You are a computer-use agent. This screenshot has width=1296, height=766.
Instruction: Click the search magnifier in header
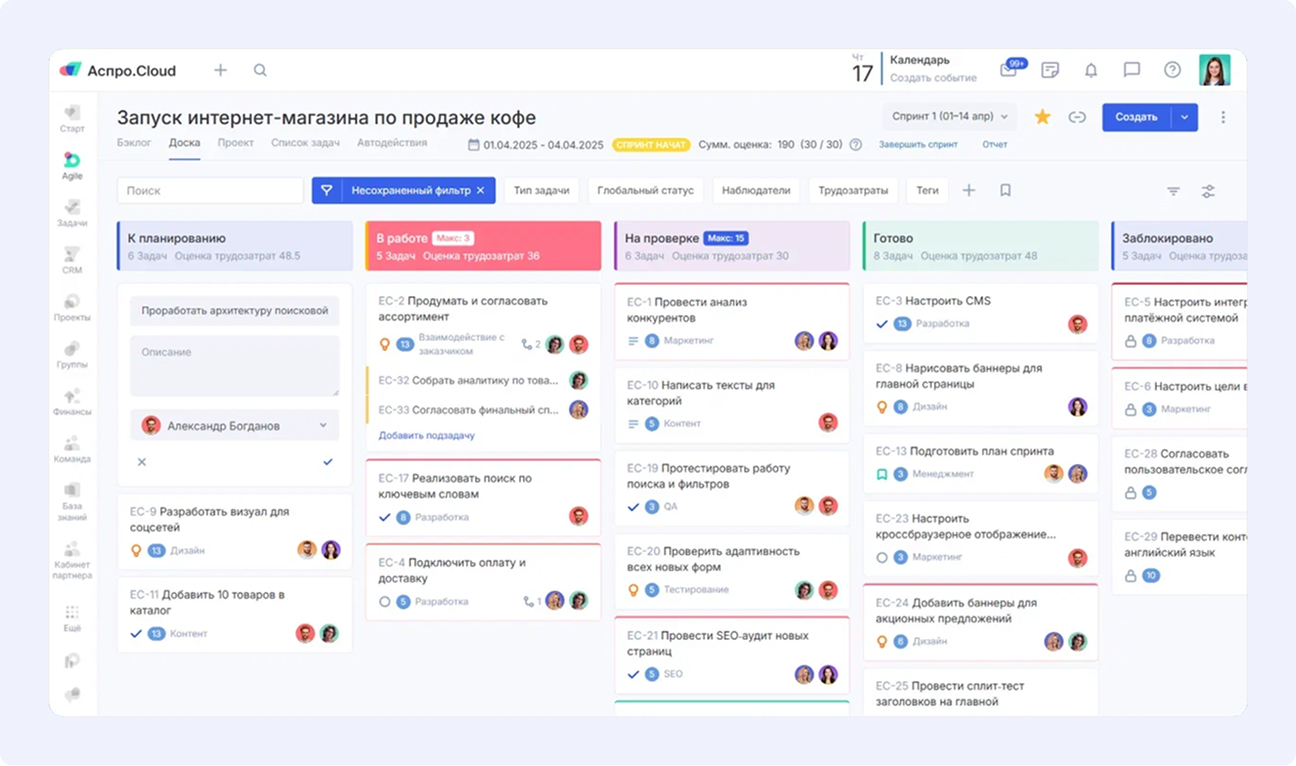tap(260, 70)
